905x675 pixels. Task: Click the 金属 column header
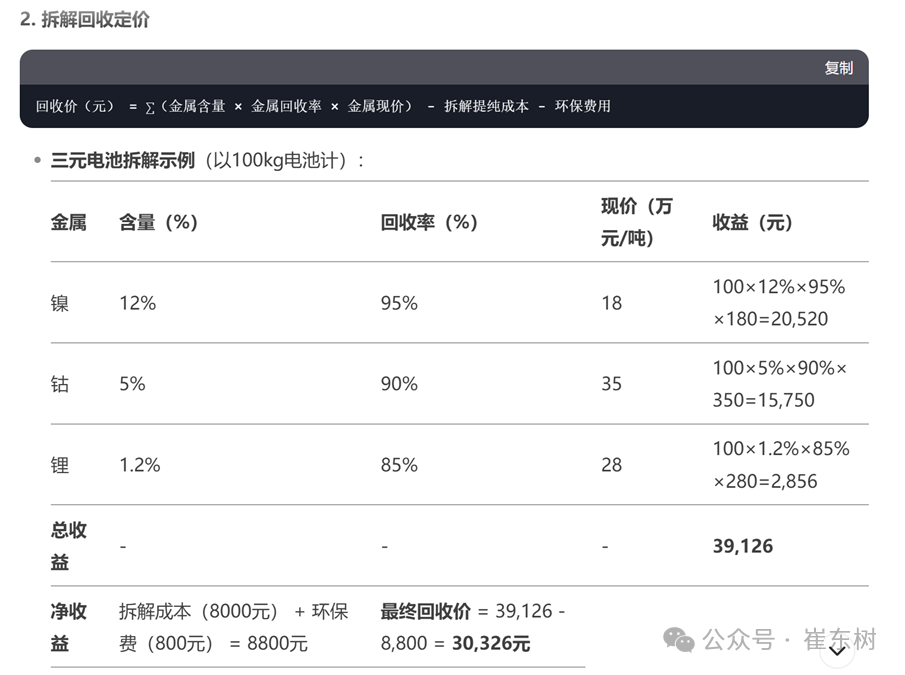tap(69, 222)
